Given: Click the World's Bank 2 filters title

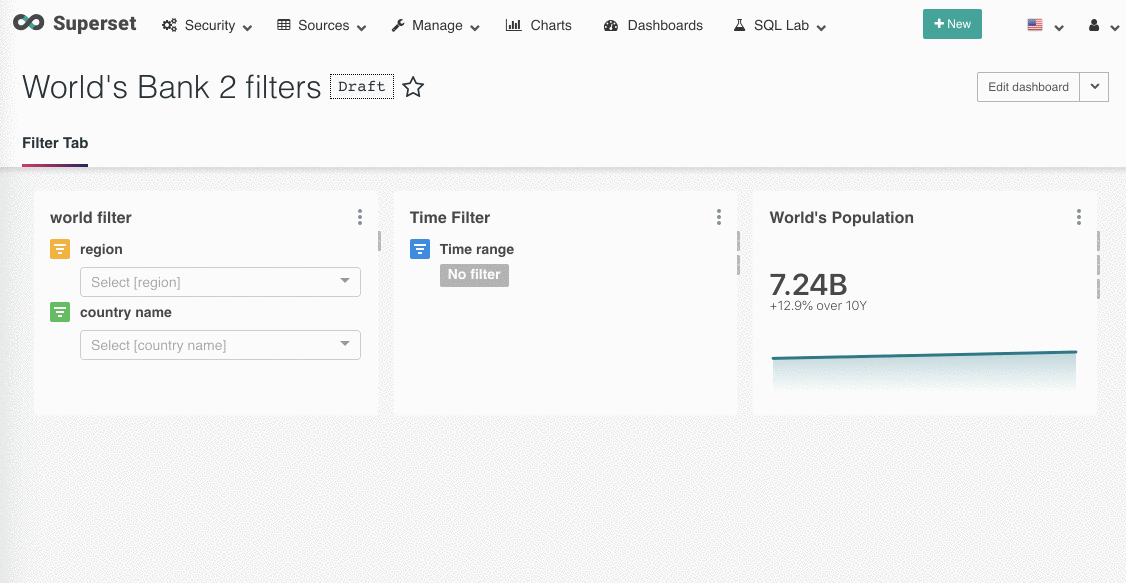Looking at the screenshot, I should coord(172,87).
